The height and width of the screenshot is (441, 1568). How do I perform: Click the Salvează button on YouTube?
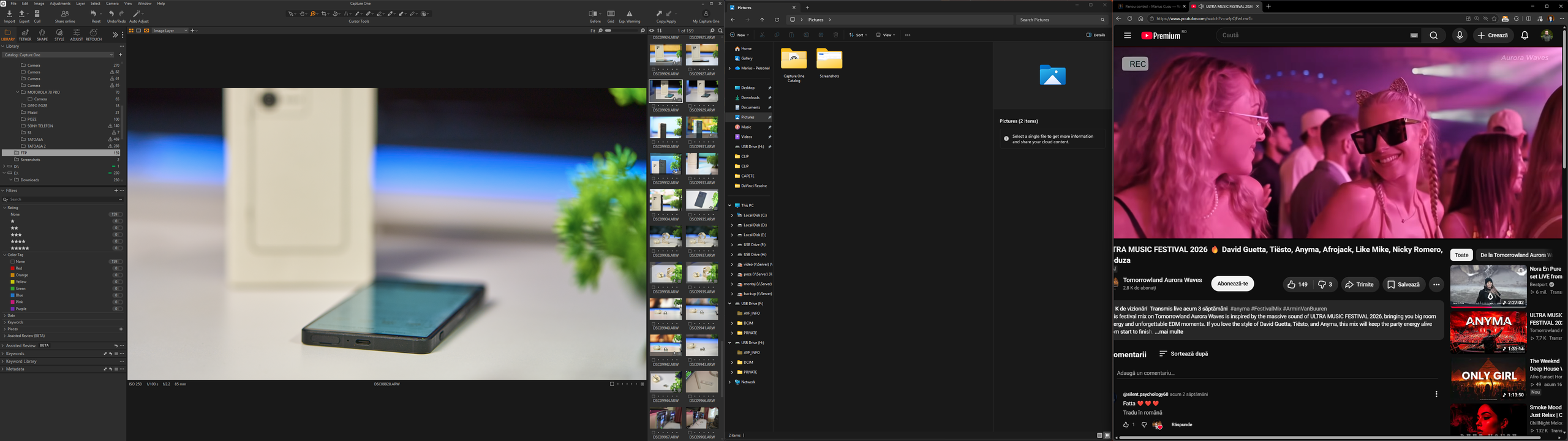[1403, 284]
